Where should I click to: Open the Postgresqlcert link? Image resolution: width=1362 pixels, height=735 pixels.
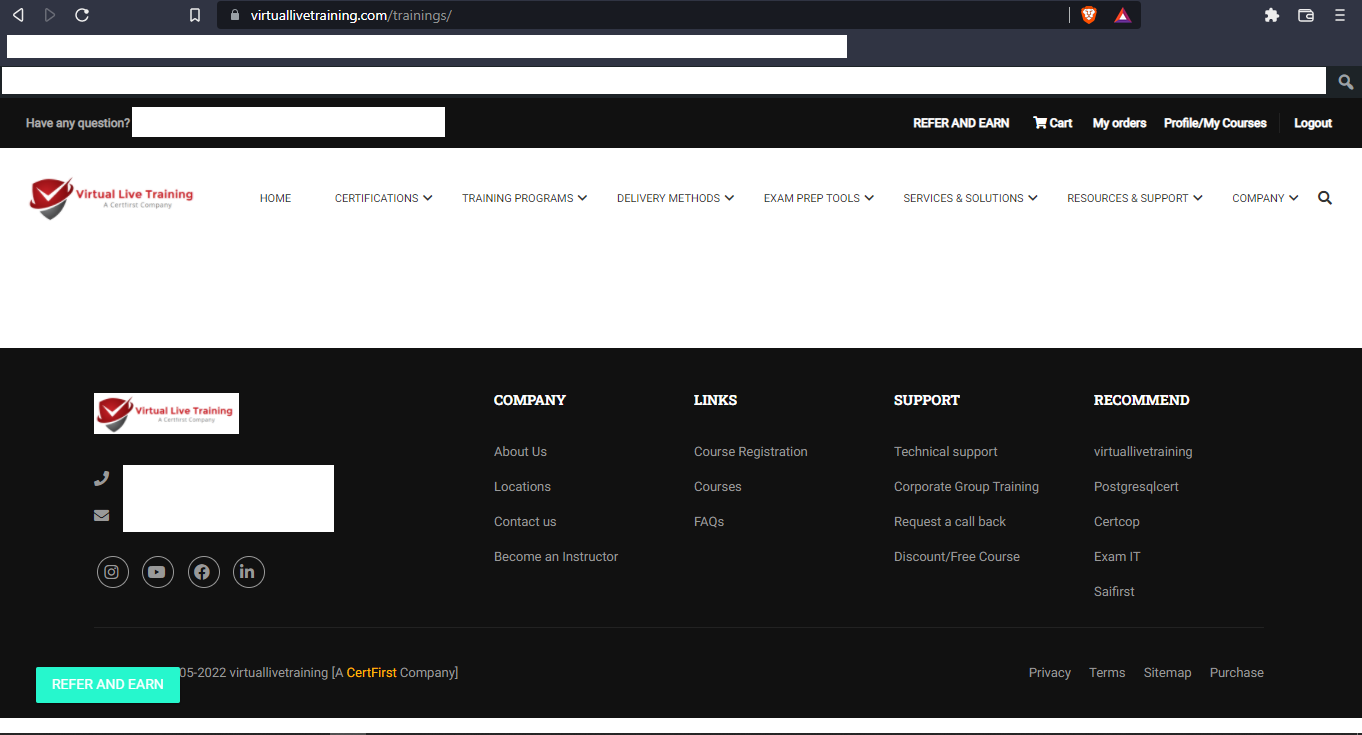(x=1136, y=487)
